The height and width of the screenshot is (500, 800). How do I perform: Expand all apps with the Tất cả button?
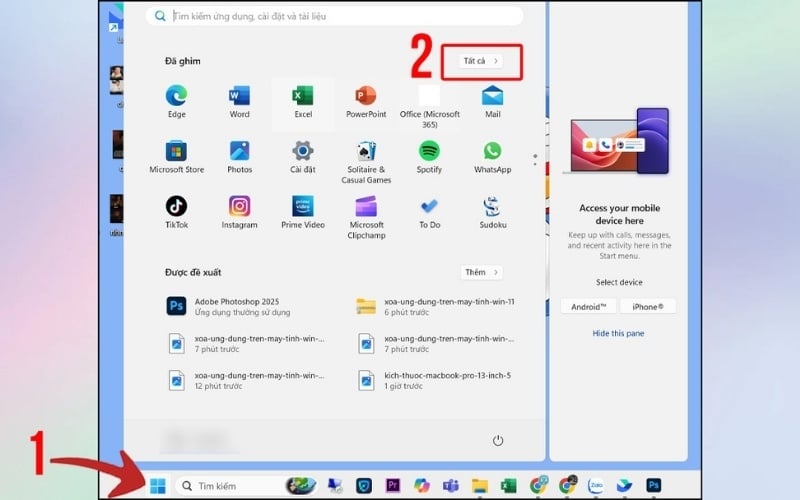(x=481, y=61)
